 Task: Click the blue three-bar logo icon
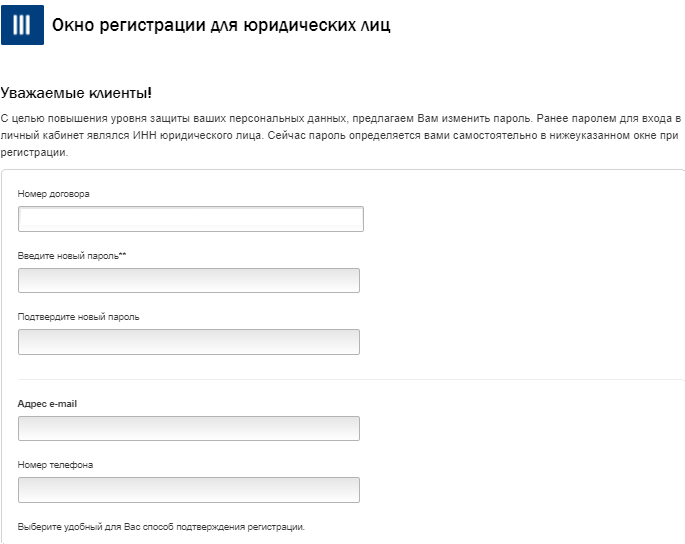tap(22, 25)
